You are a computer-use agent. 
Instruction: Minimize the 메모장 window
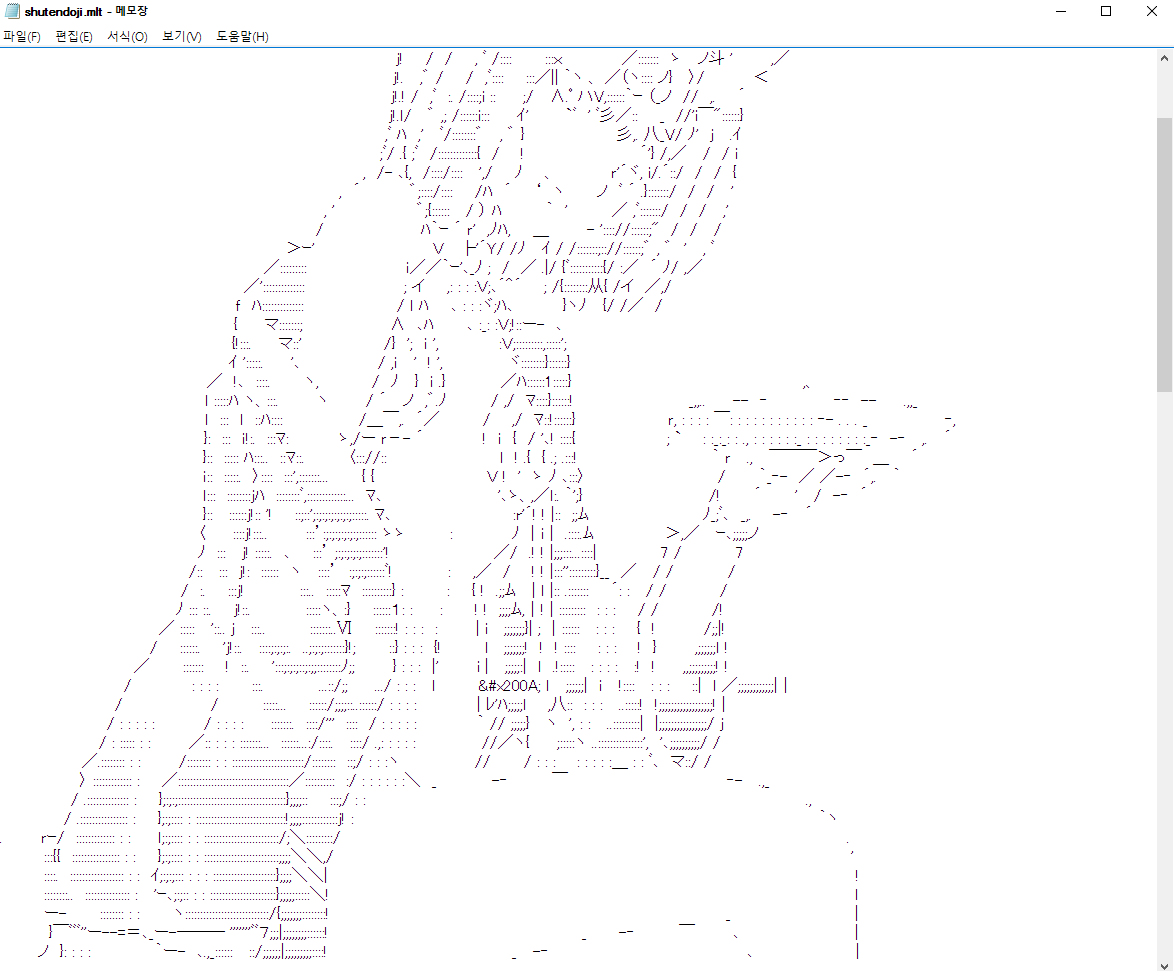click(1059, 11)
